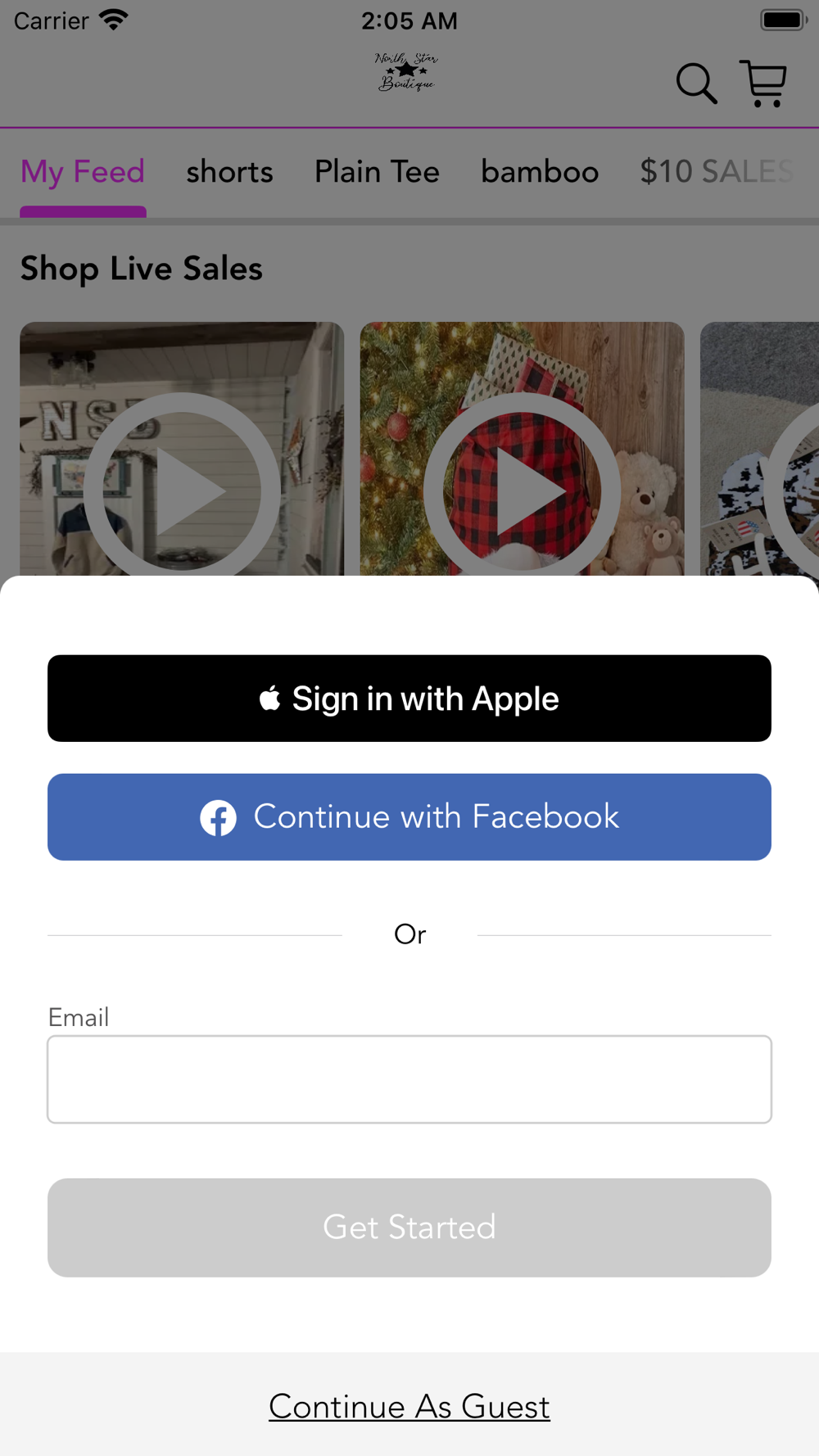Screen dimensions: 819x1456
Task: Check the Wi-Fi status icon
Action: [x=113, y=20]
